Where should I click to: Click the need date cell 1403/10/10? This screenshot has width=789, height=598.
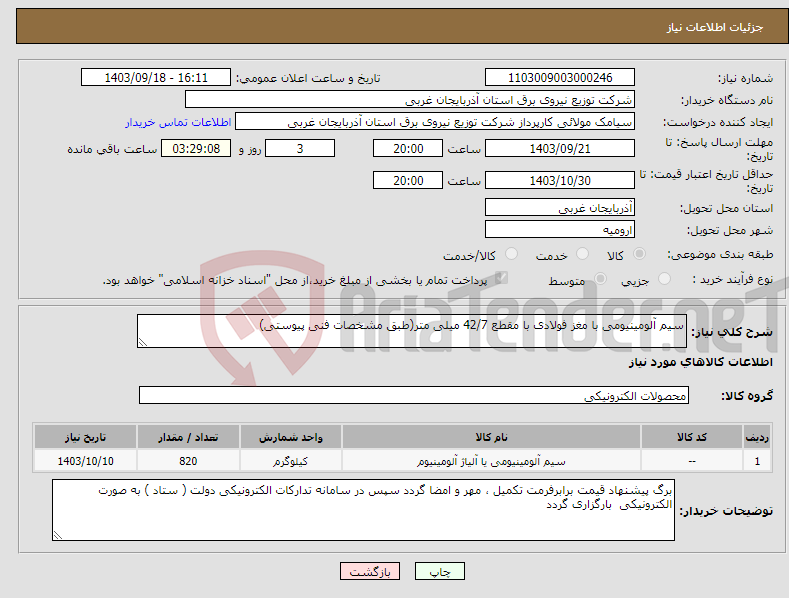click(86, 461)
